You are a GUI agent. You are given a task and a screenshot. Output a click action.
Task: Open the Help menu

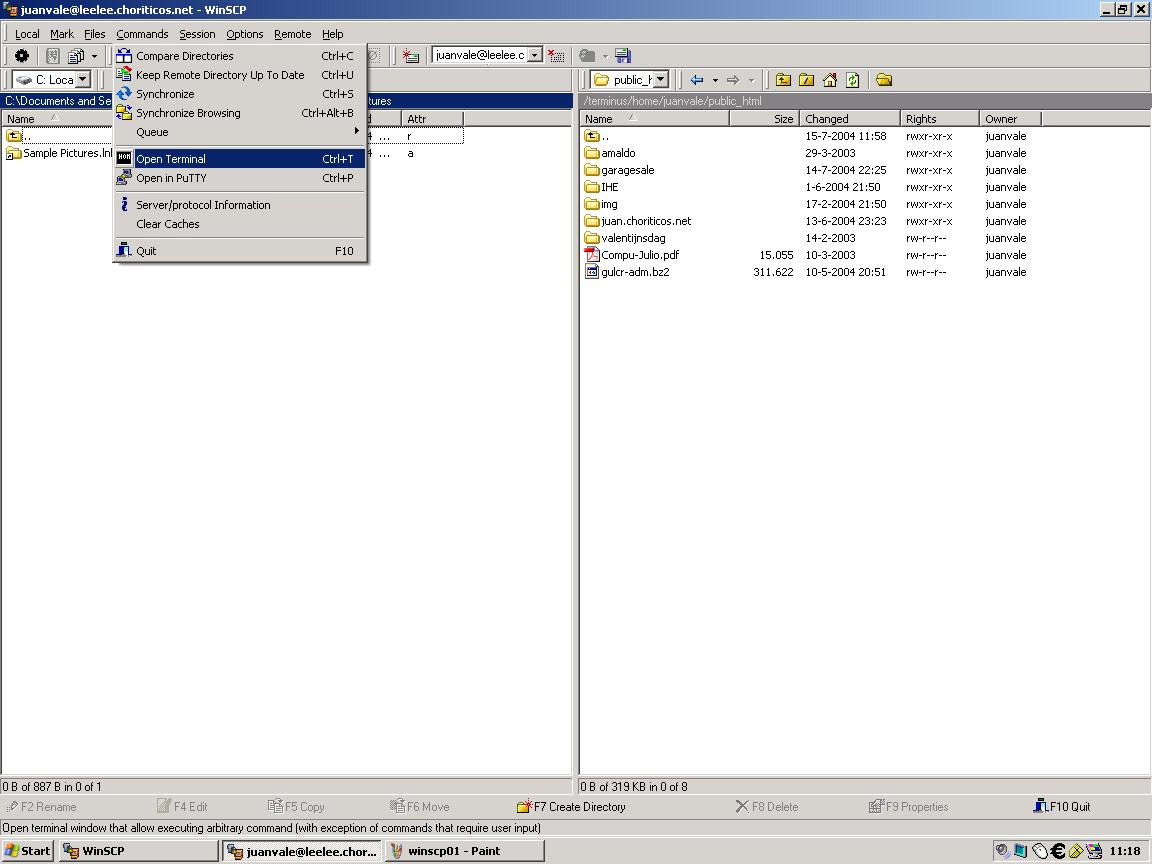point(333,34)
